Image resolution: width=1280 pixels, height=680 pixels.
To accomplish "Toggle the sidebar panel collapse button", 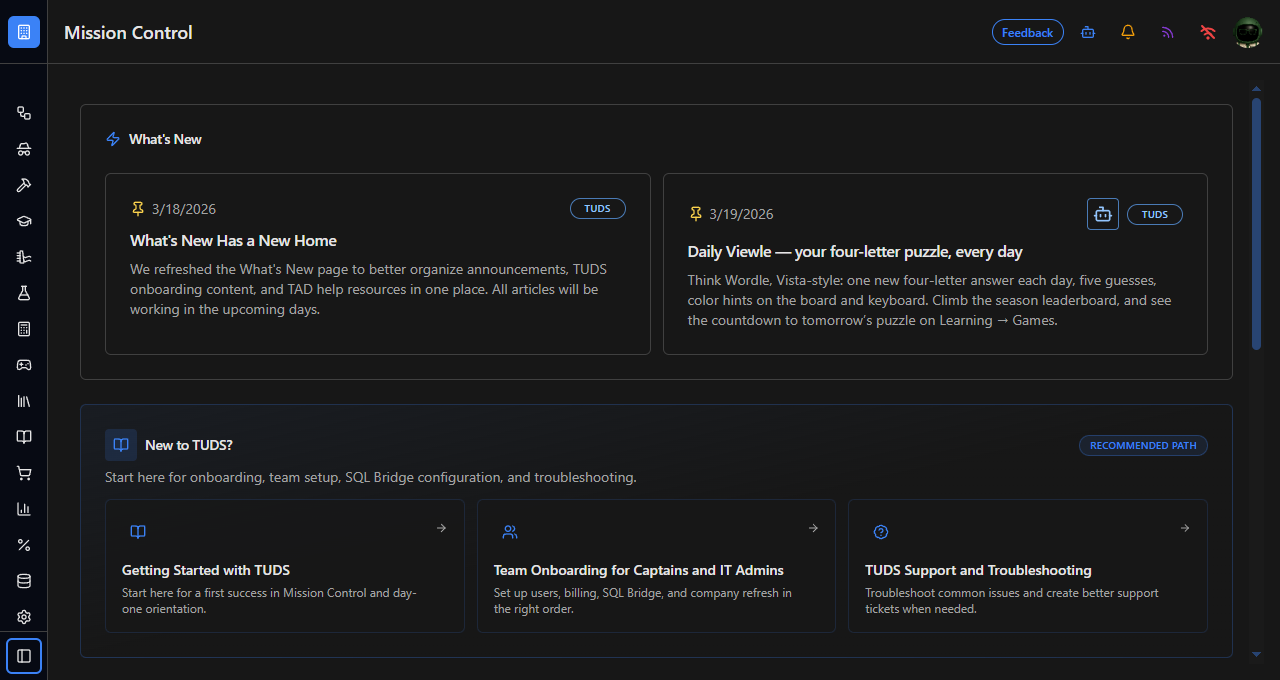I will coord(24,656).
